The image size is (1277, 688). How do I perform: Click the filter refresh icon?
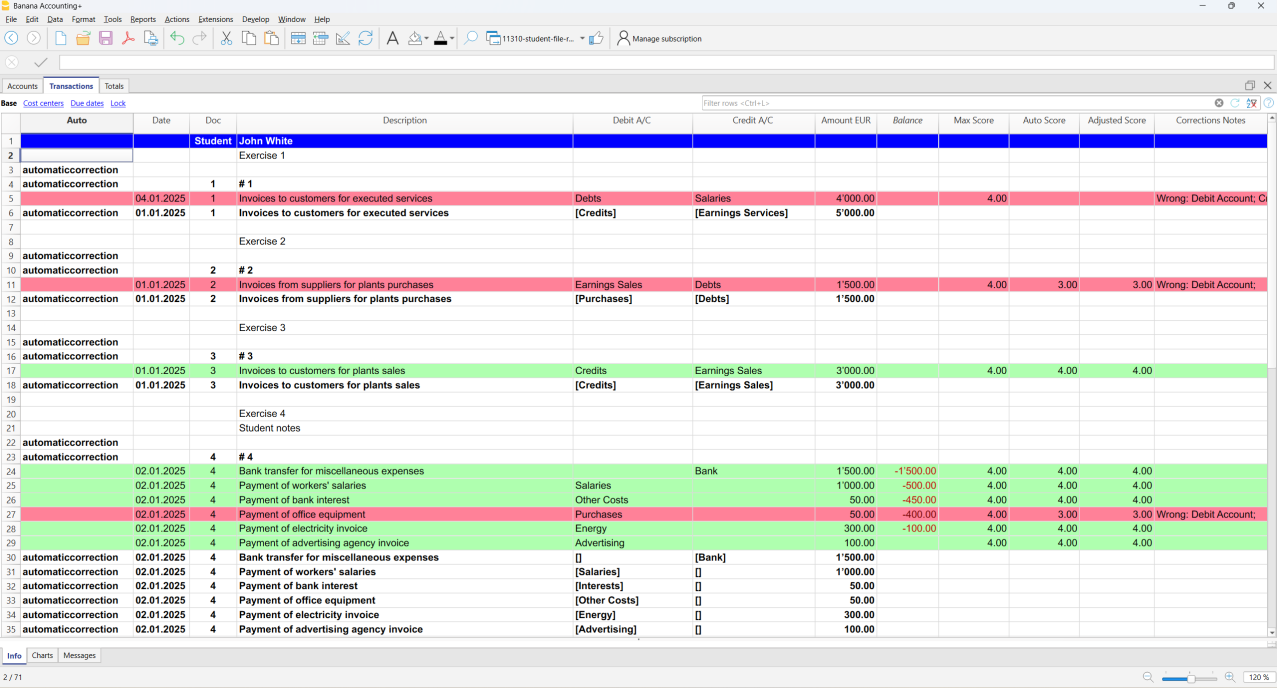[x=1235, y=103]
